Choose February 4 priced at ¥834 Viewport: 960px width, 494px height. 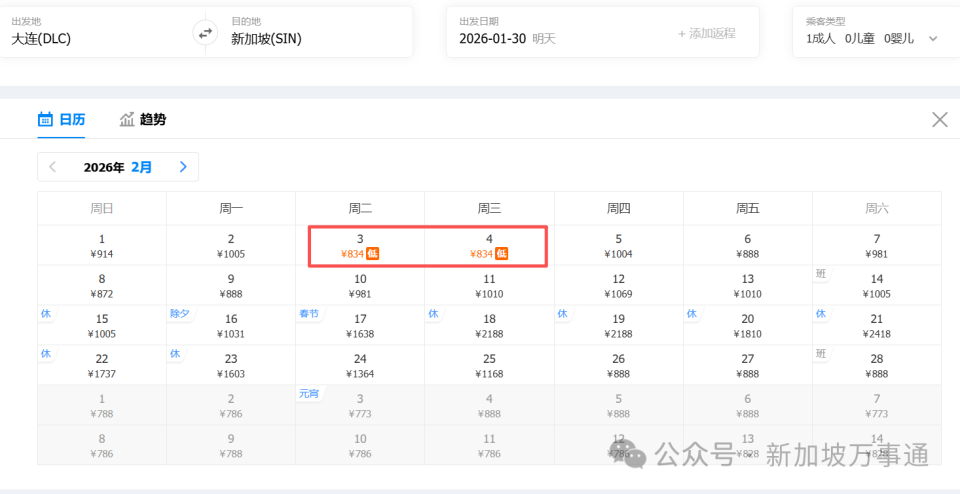[489, 246]
